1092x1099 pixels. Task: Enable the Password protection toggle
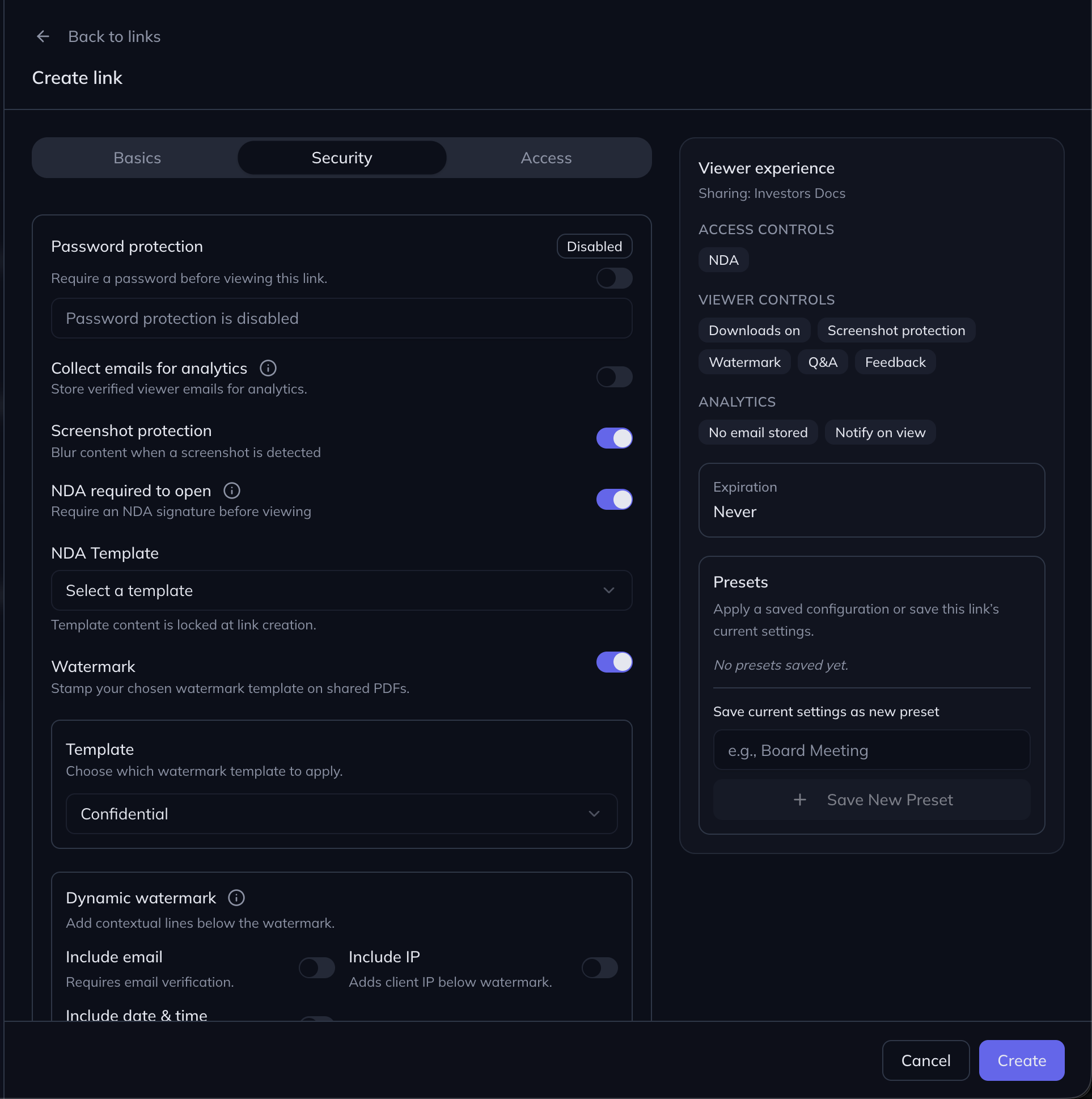click(613, 278)
